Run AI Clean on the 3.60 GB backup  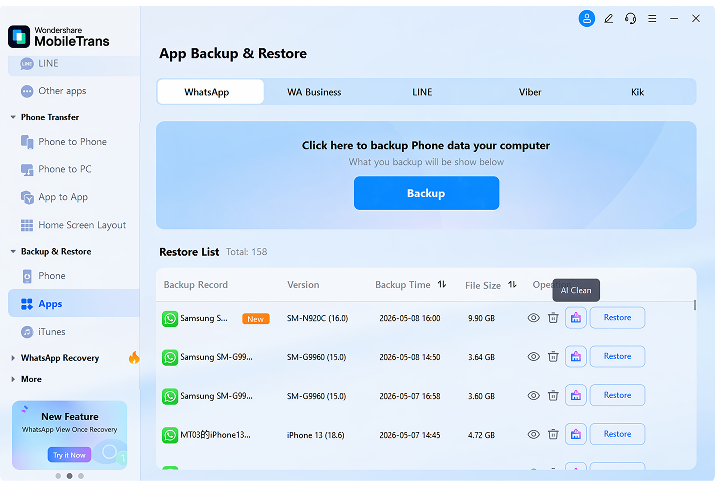tap(576, 395)
